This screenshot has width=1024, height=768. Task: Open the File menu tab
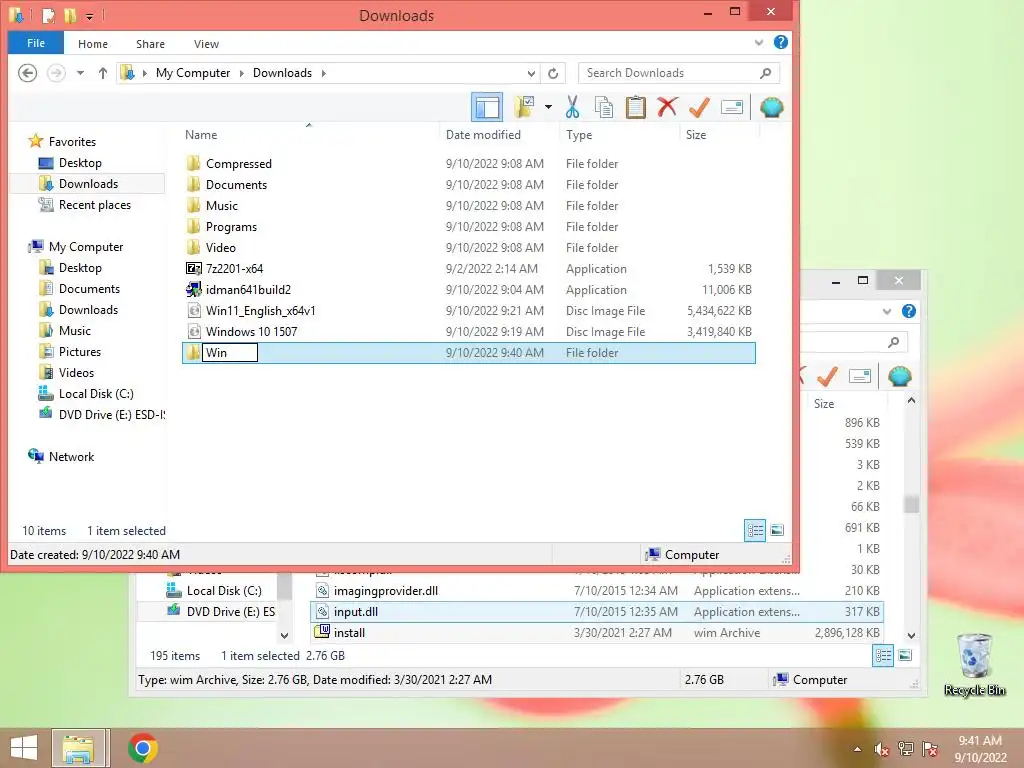[x=36, y=43]
